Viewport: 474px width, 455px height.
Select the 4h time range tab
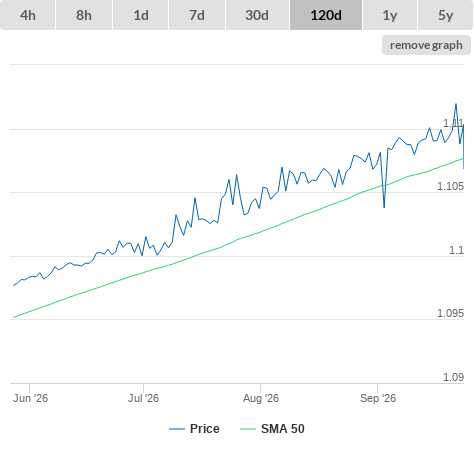click(x=28, y=15)
